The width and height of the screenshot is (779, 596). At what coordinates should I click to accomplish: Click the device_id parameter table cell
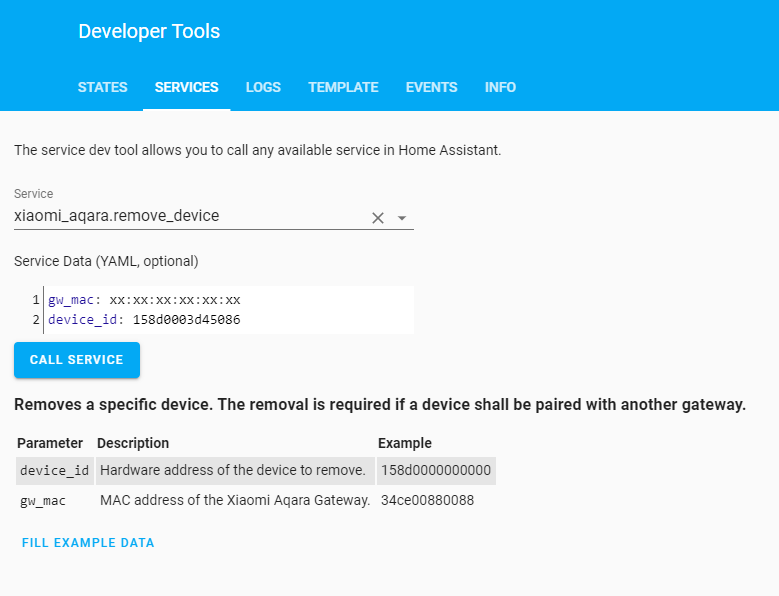[55, 470]
